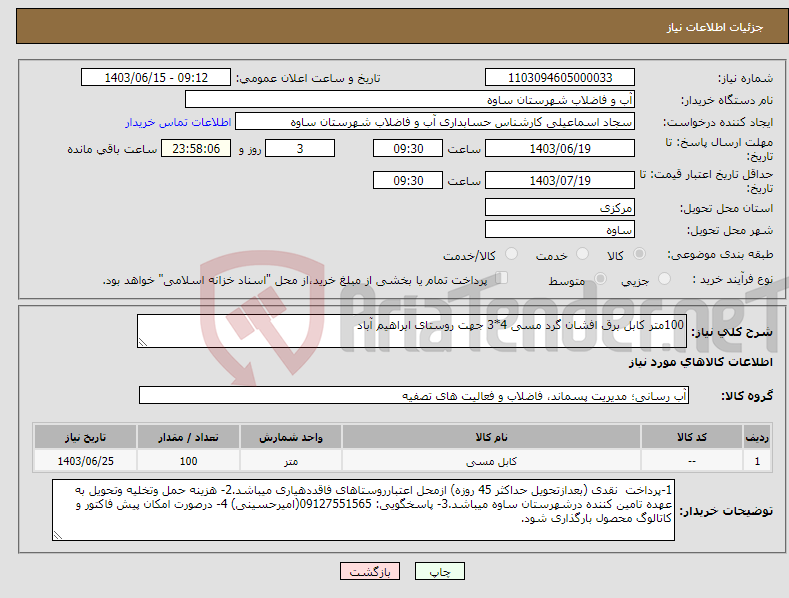Screen dimensions: 789x598
Task: Click the price validity date 1403/07/19
Action: 560,180
